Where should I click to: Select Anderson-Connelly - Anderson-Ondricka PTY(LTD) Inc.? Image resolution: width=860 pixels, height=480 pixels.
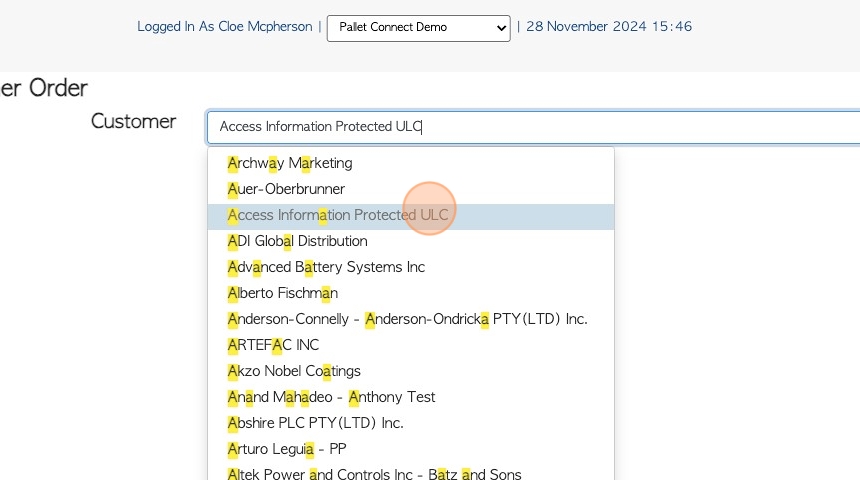tap(411, 319)
